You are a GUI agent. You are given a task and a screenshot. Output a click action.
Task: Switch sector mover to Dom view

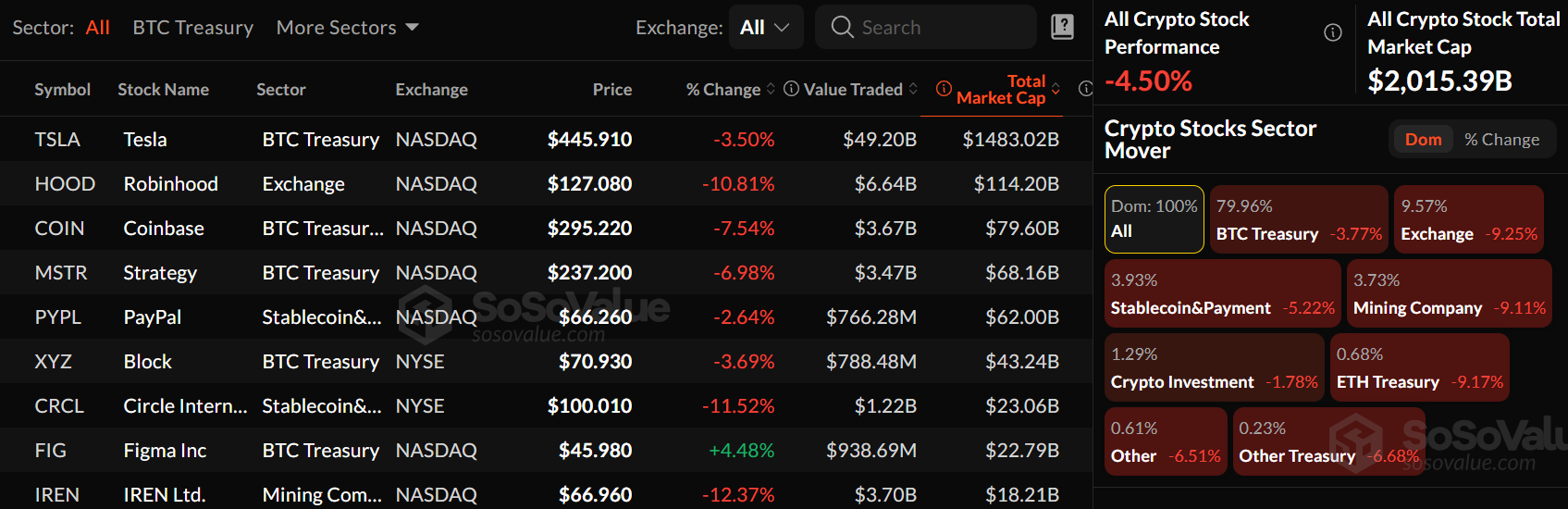point(1423,140)
